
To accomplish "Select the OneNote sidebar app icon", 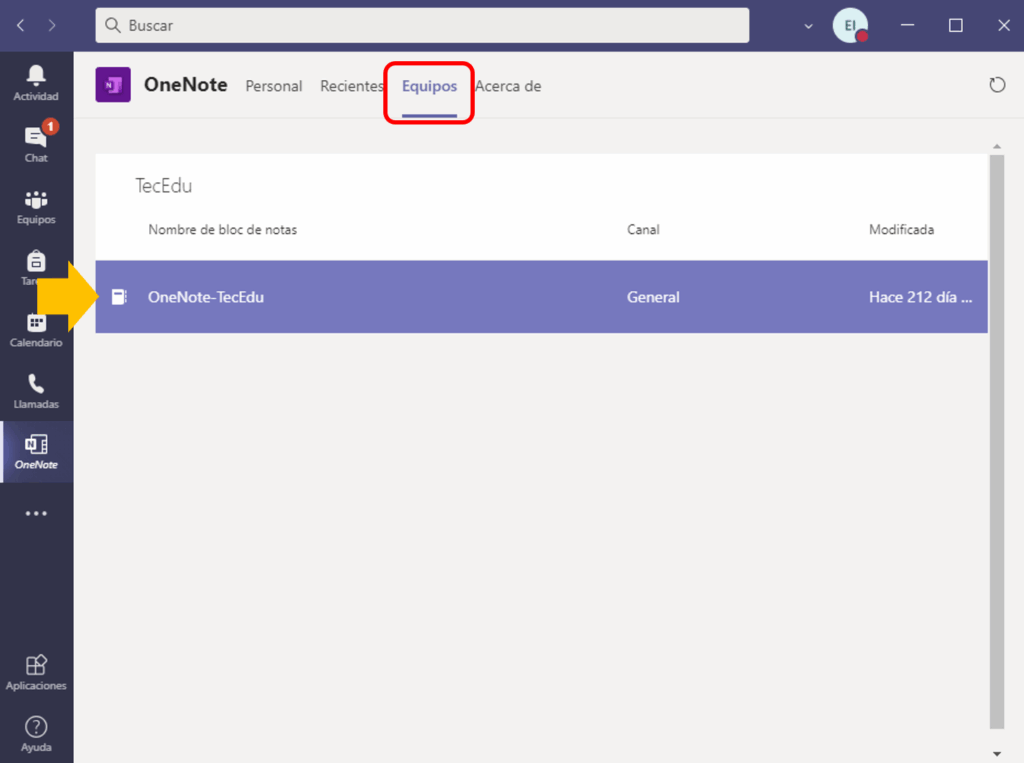I will (36, 452).
